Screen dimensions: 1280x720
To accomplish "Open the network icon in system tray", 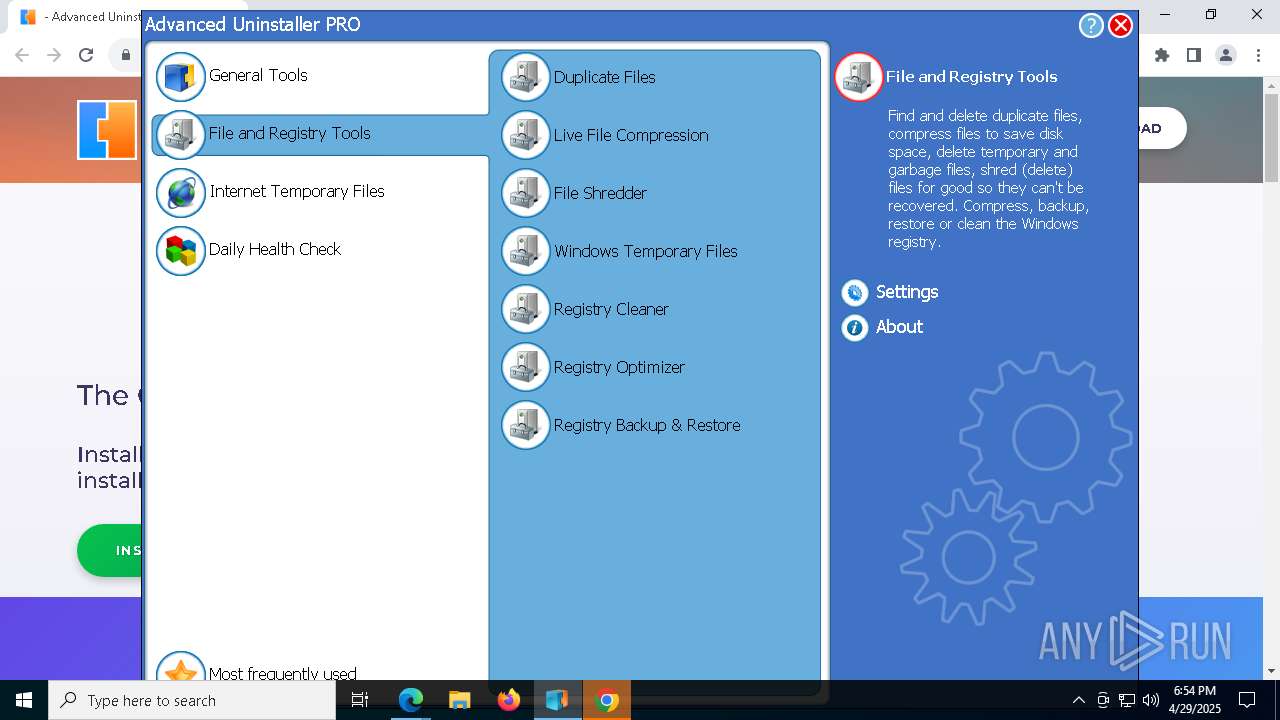I will (x=1127, y=700).
